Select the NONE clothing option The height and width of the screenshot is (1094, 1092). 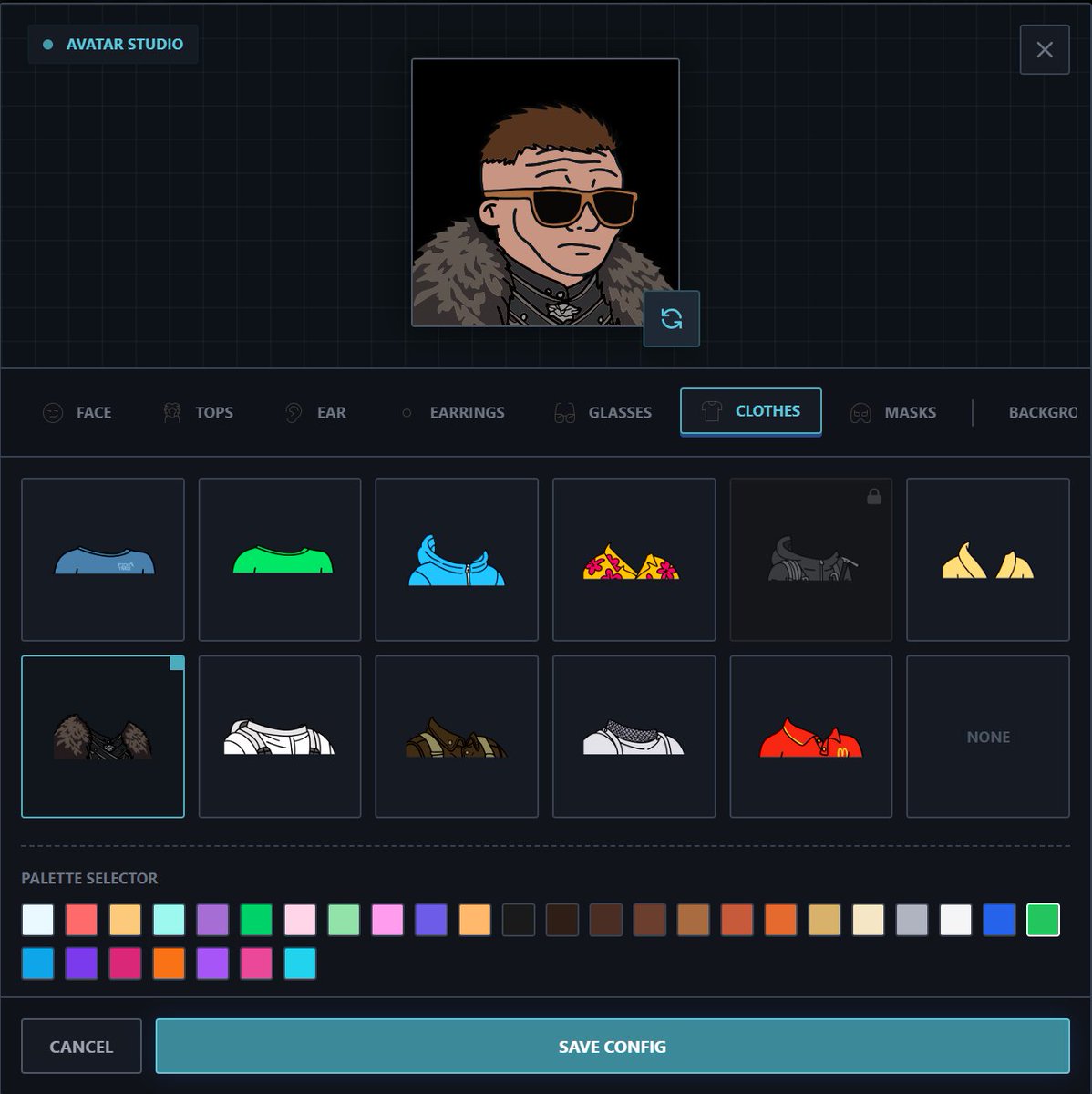point(988,737)
